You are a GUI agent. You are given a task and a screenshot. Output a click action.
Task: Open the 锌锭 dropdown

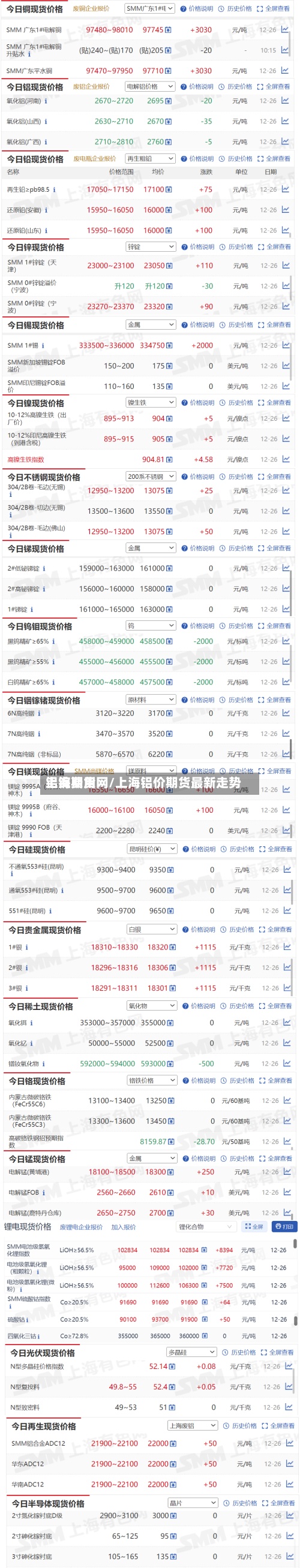151,246
